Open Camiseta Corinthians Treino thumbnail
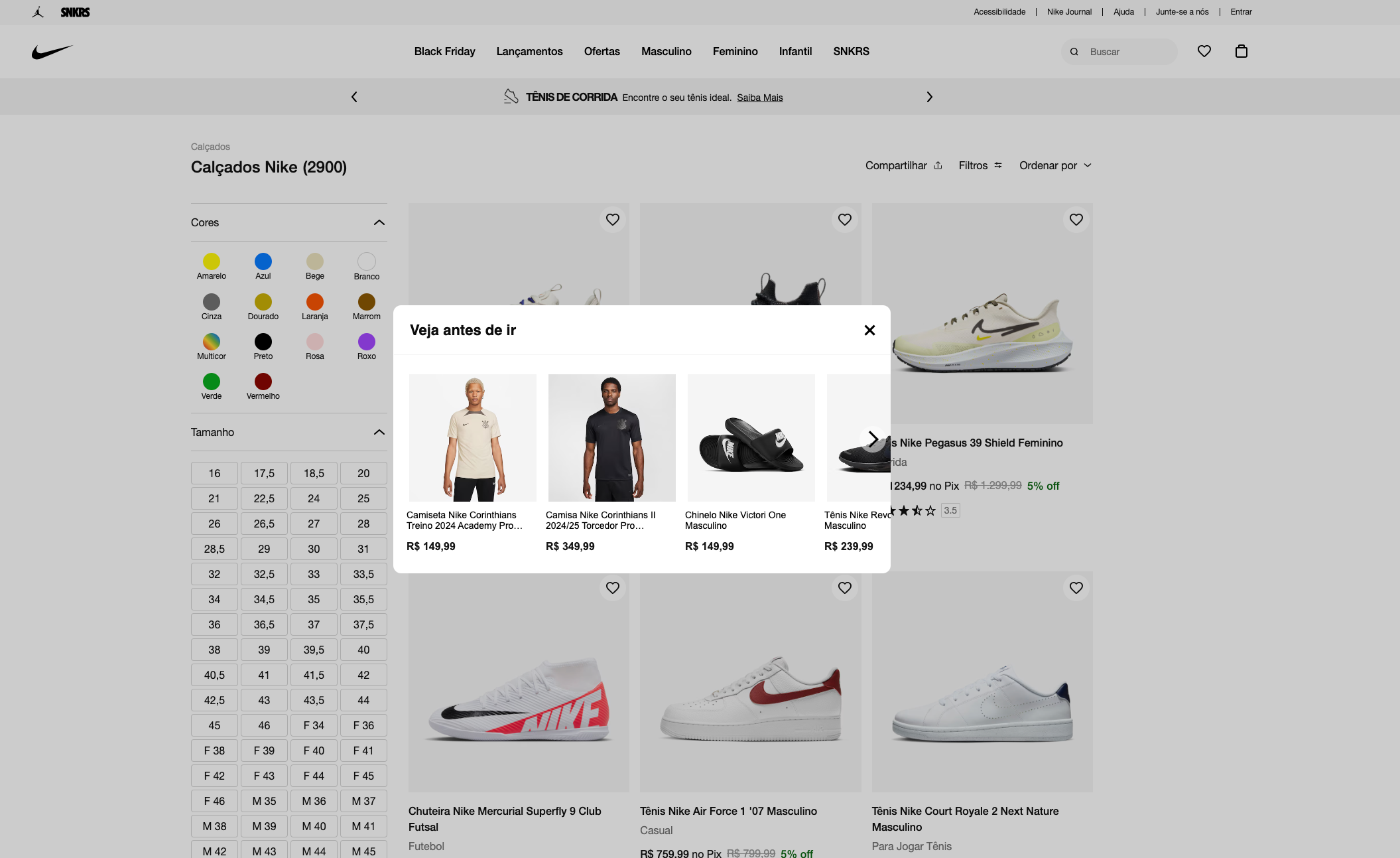Screen dimensions: 1400x858 coord(473,438)
